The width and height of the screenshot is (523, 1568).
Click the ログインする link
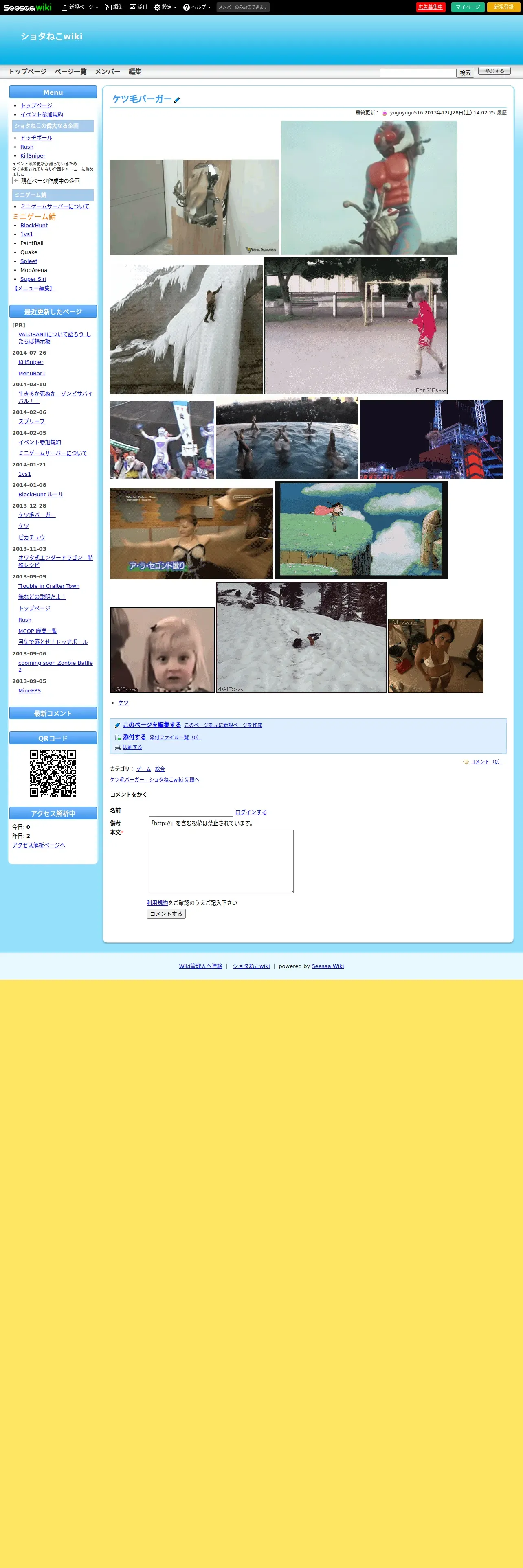pos(251,812)
